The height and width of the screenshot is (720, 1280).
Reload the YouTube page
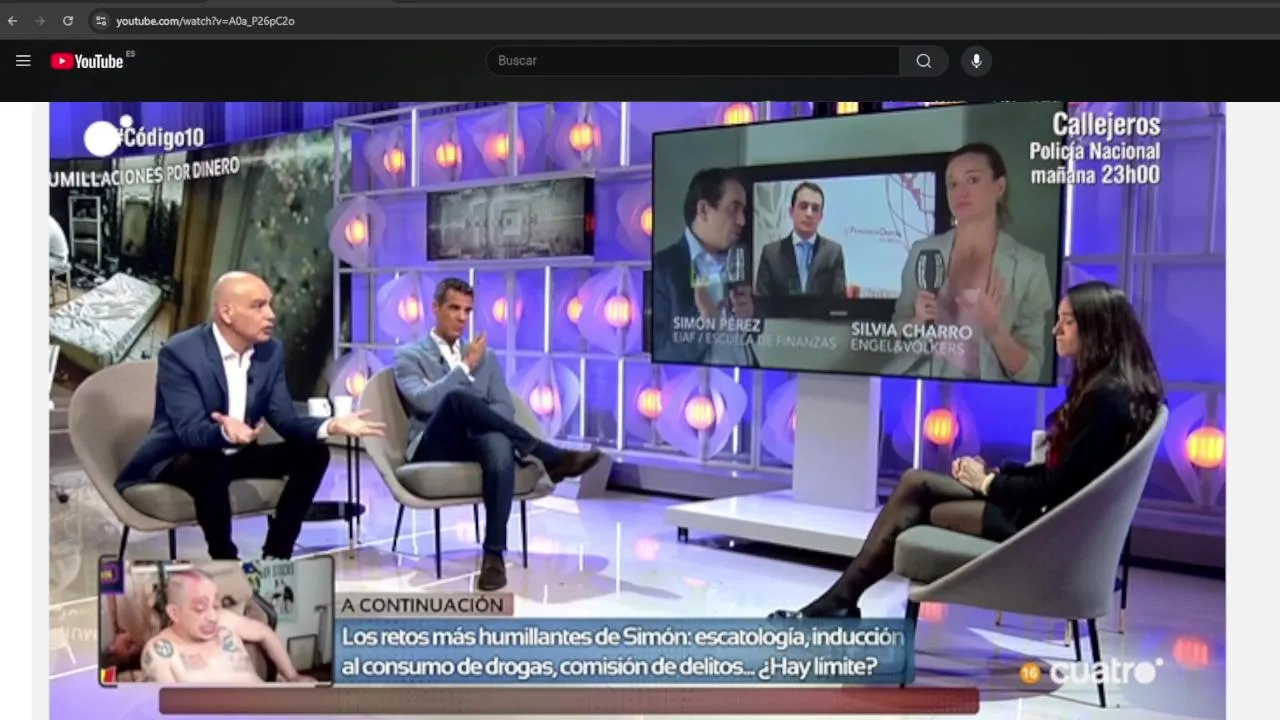[68, 21]
